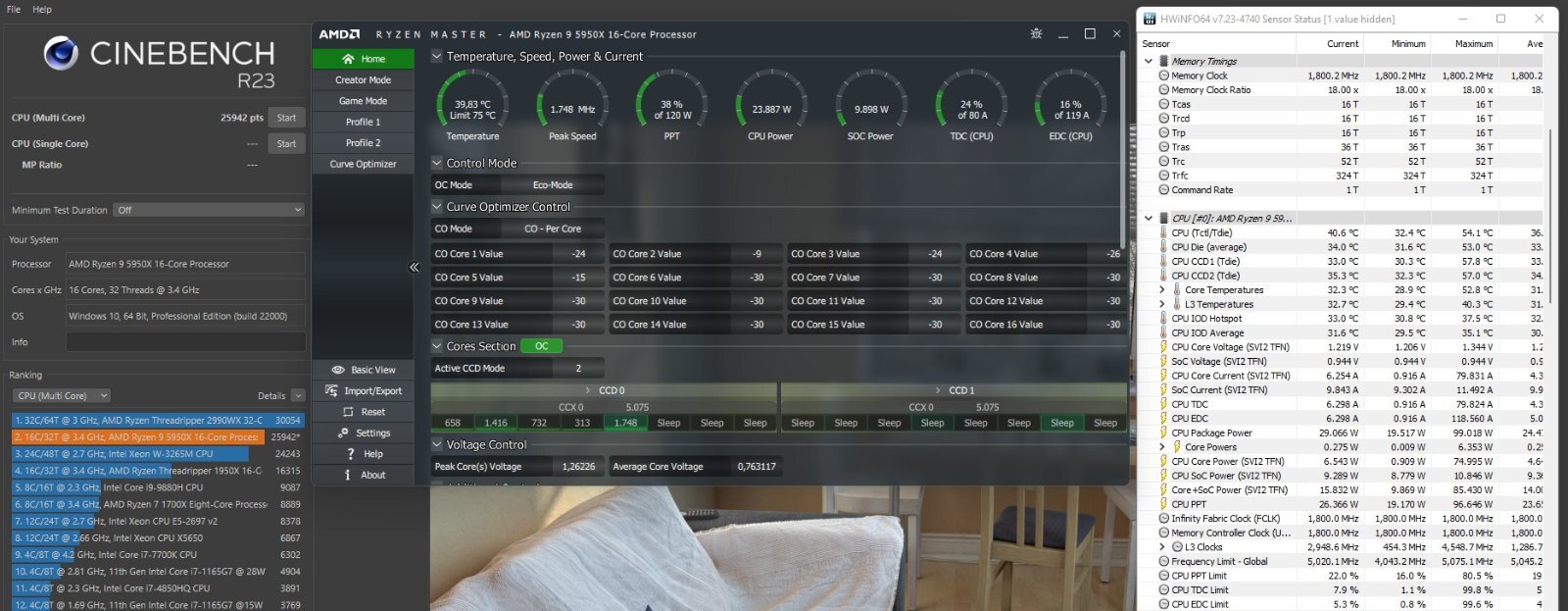This screenshot has height=611, width=1568.
Task: Open the CPU (Multi Core) ranking dropdown
Action: [62, 396]
